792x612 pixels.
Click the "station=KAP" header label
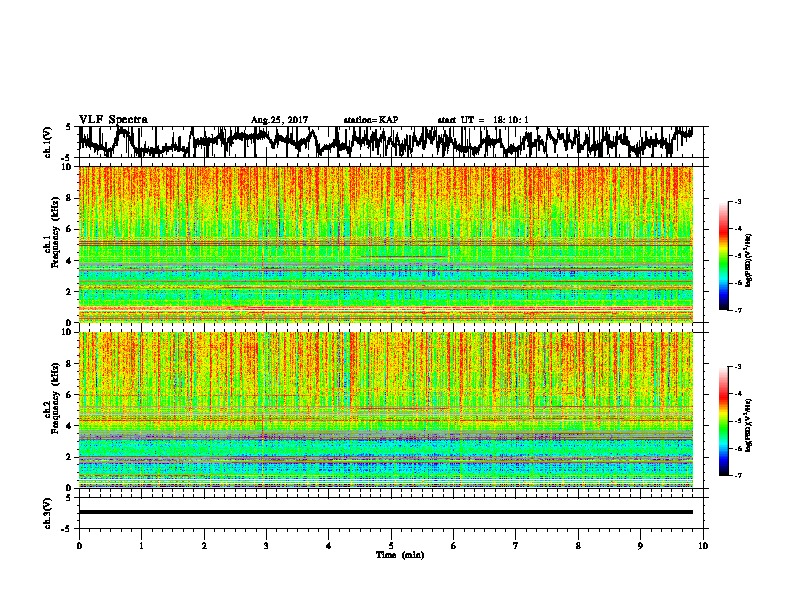[x=371, y=120]
